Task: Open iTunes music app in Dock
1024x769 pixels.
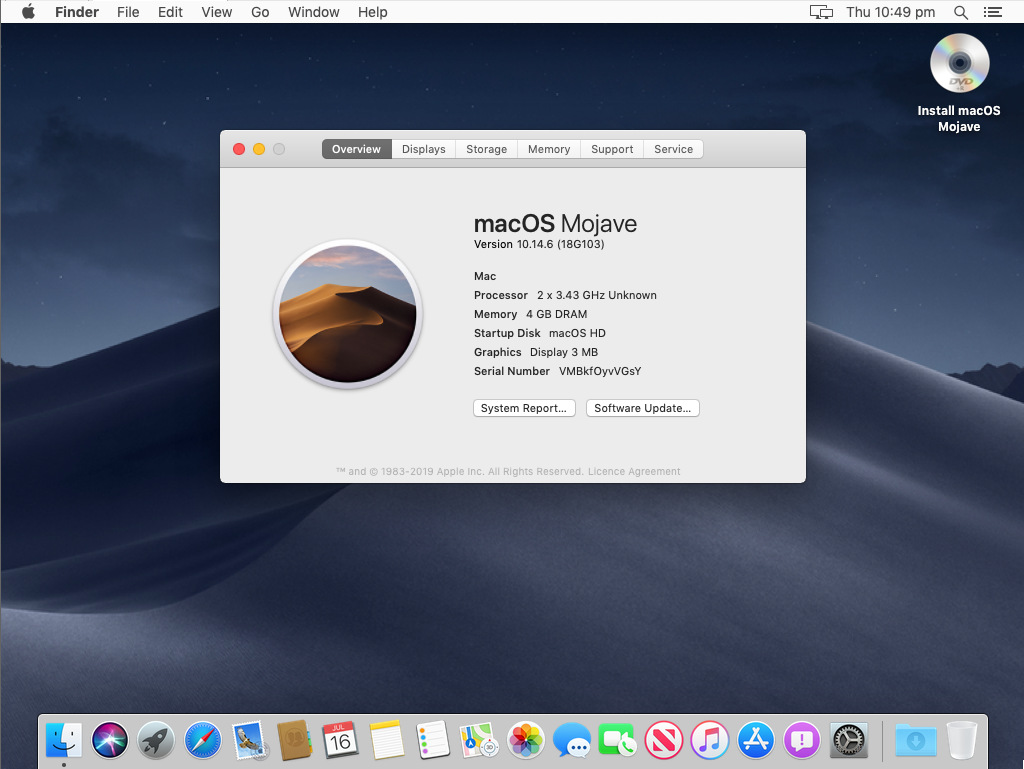Action: point(710,741)
